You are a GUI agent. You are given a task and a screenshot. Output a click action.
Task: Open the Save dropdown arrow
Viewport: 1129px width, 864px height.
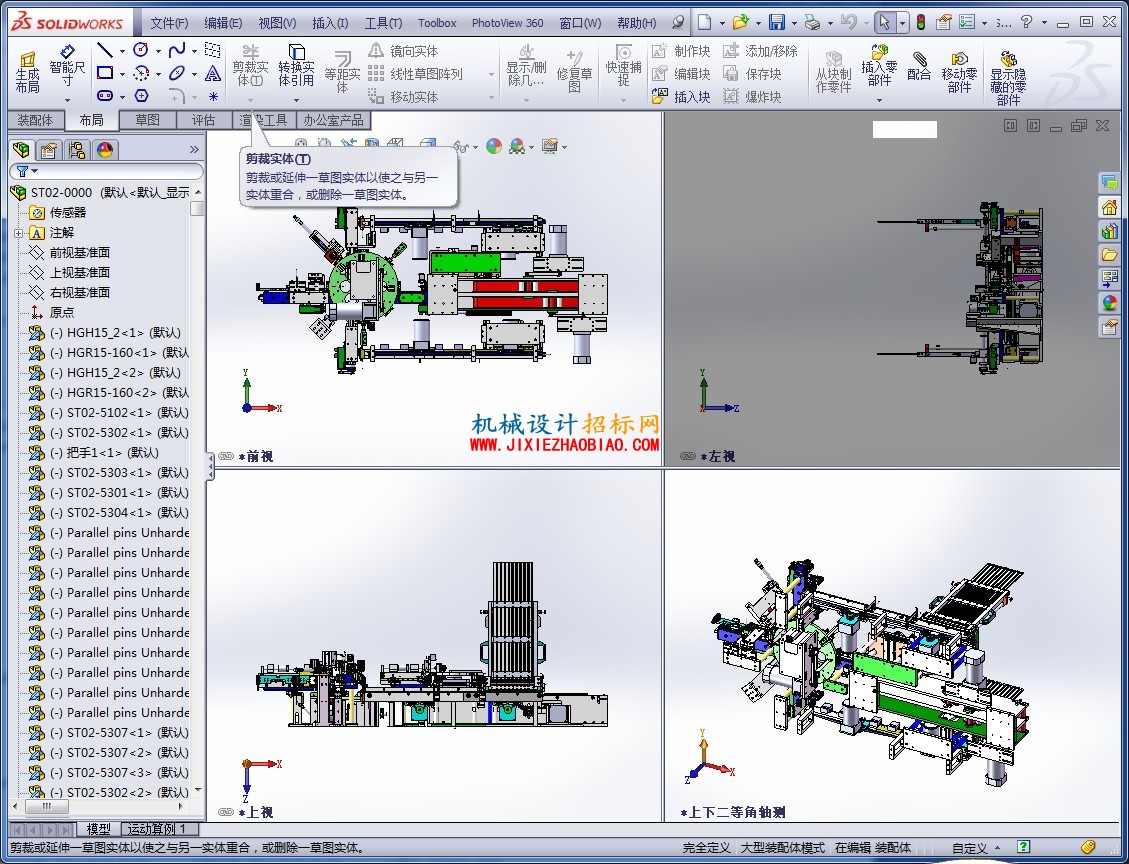[x=794, y=23]
